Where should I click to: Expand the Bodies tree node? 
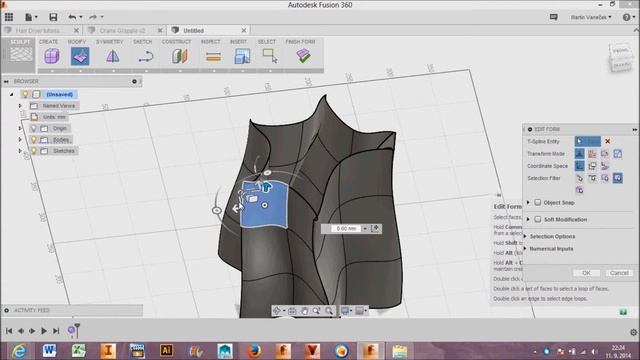[20, 140]
